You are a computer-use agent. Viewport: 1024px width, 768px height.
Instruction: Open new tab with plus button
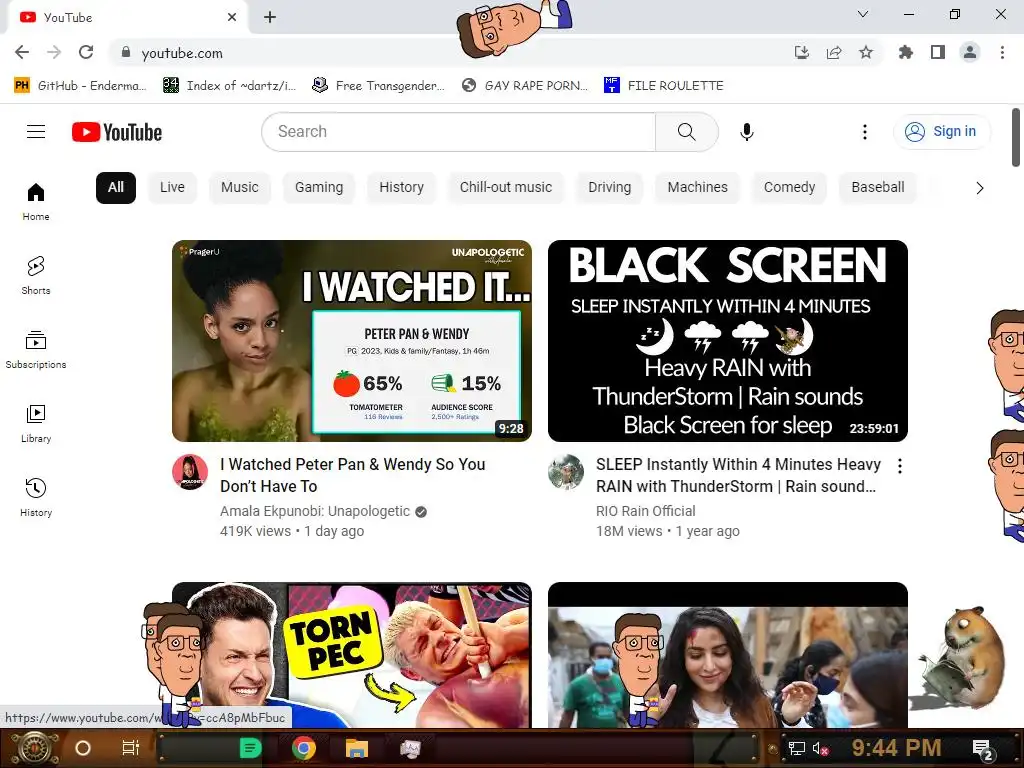point(270,17)
